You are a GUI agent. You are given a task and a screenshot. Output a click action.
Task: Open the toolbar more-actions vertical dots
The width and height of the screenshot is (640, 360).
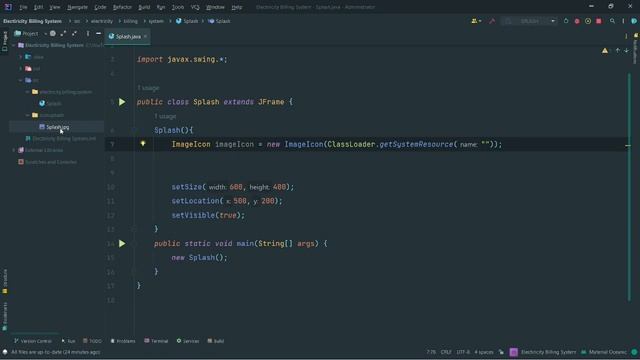(x=623, y=21)
